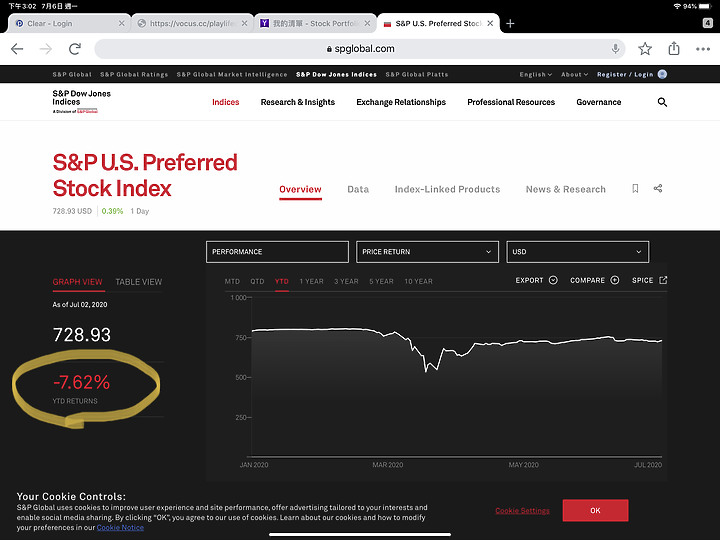Open Register / Login link
The height and width of the screenshot is (540, 720).
625,74
